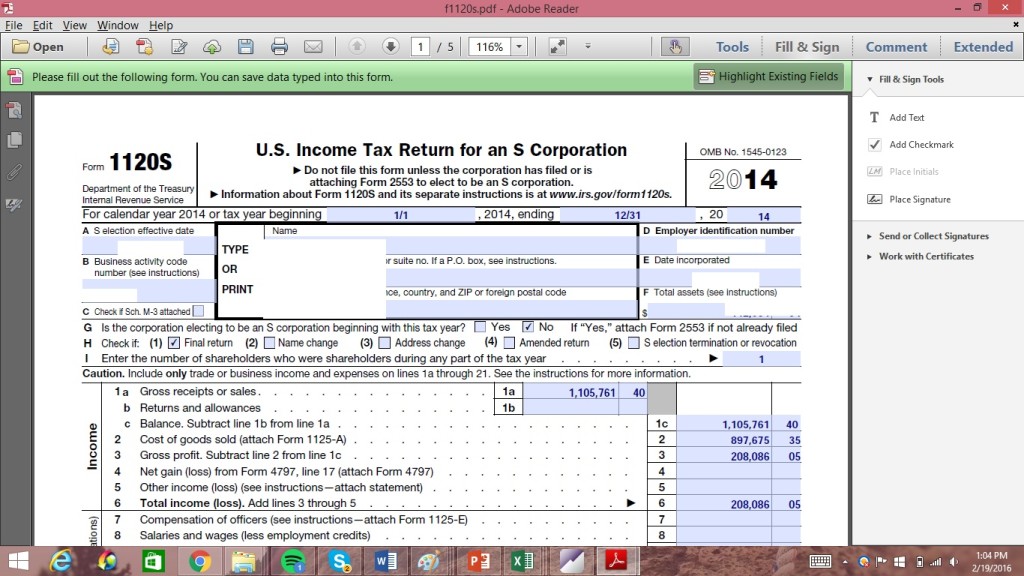
Task: Send file by email envelope icon
Action: pos(313,47)
